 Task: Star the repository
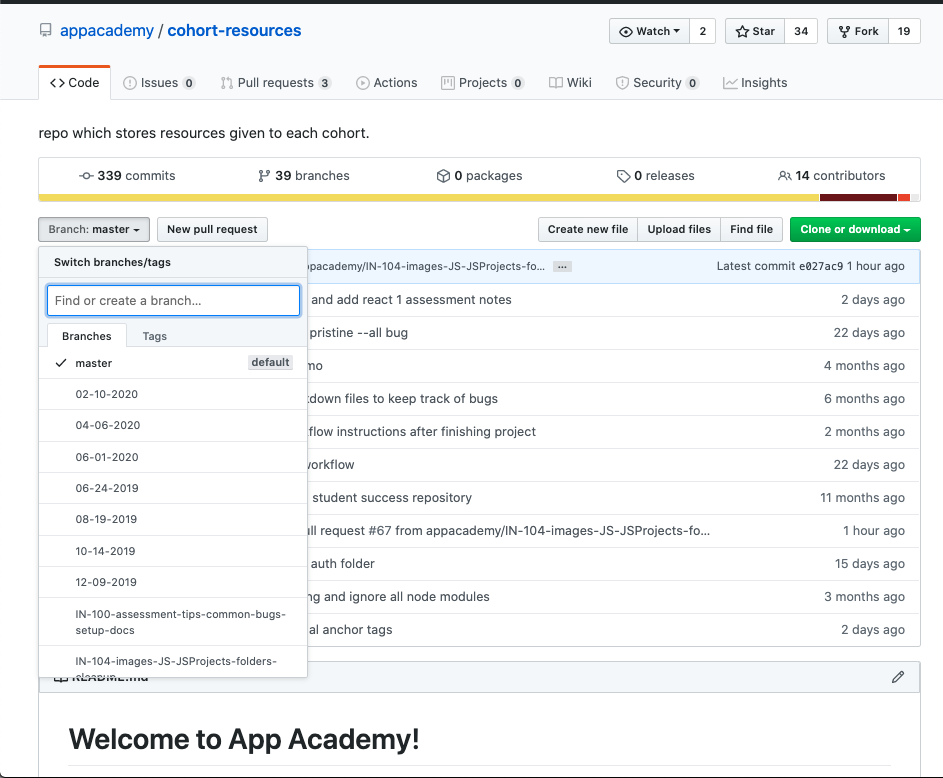[755, 31]
